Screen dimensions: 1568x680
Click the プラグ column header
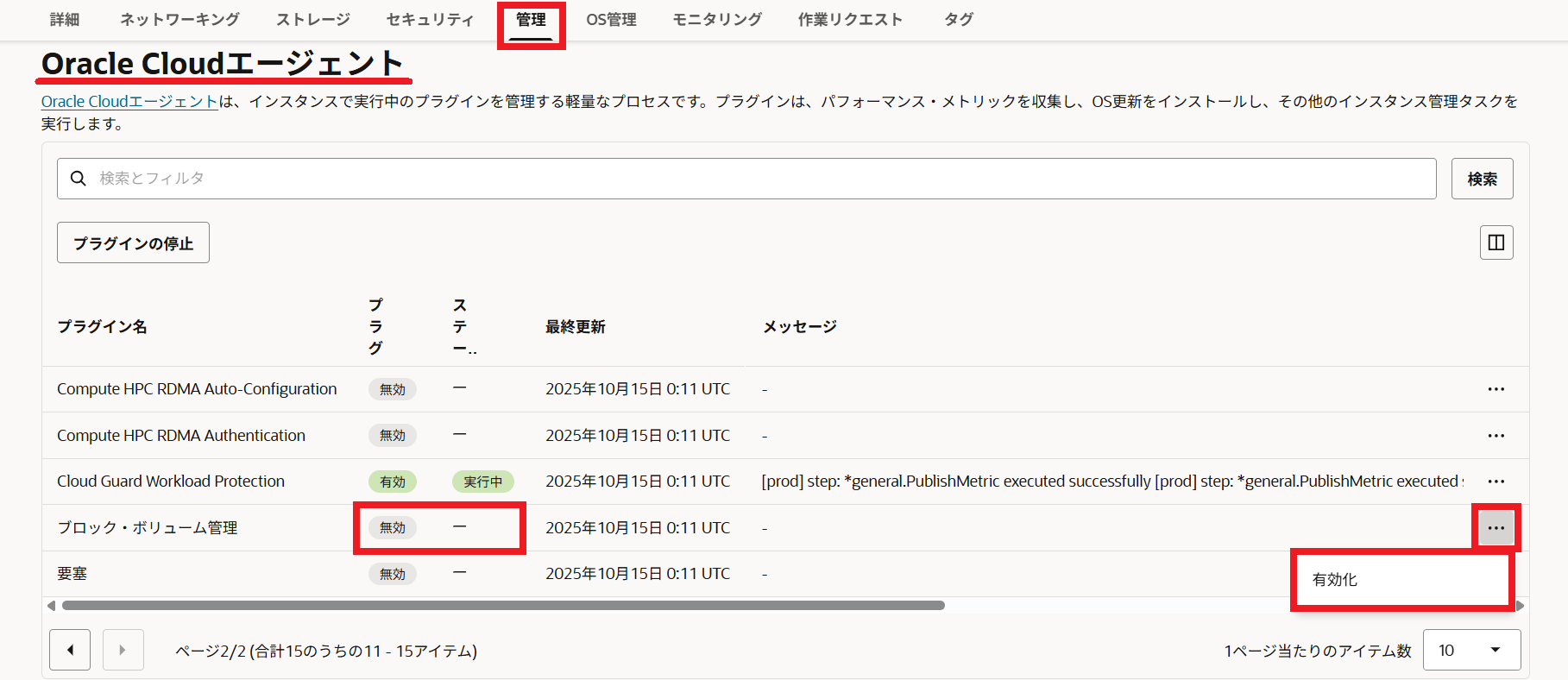point(375,327)
